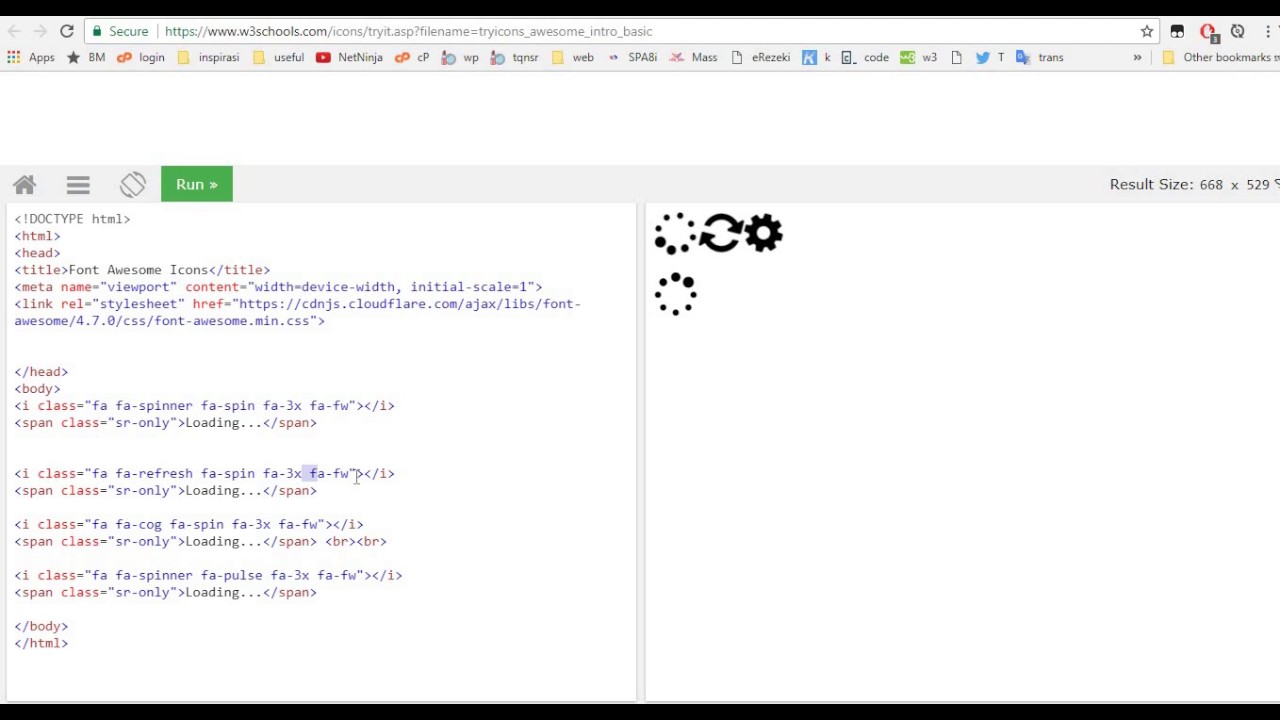1280x720 pixels.
Task: Focus the address bar URL
Action: click(x=408, y=31)
